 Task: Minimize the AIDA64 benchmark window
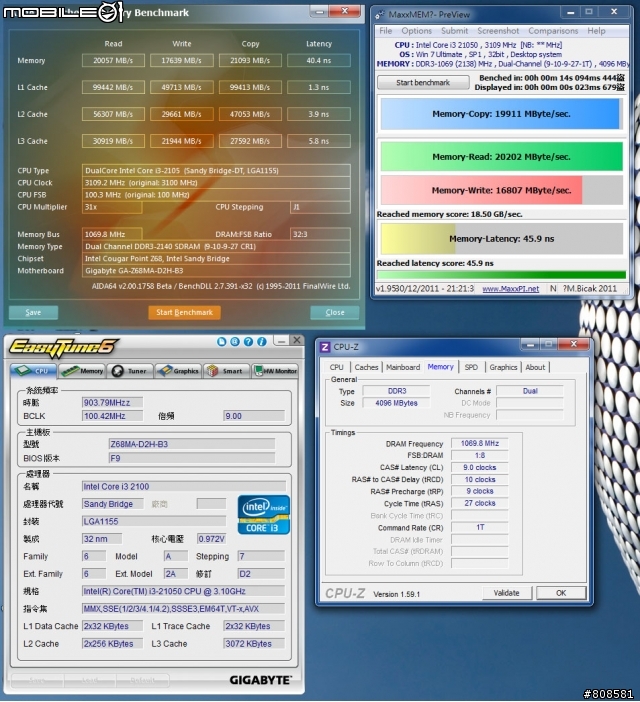click(319, 12)
